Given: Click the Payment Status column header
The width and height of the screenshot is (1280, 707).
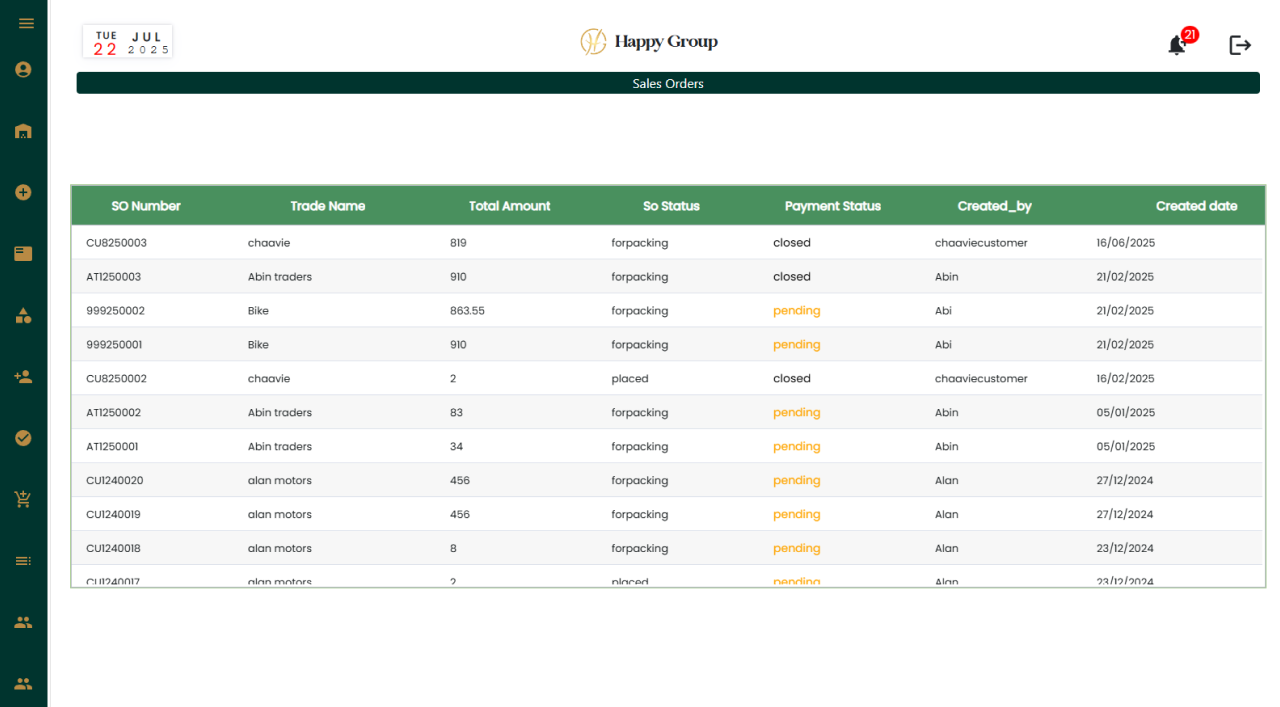Looking at the screenshot, I should click(833, 206).
